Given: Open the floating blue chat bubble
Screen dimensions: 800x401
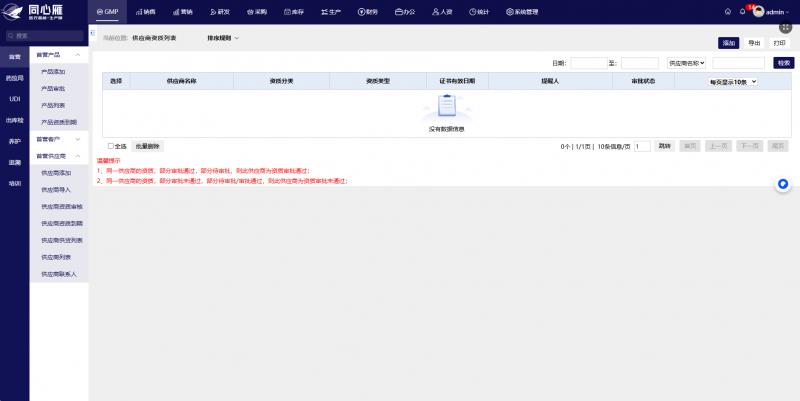Looking at the screenshot, I should pyautogui.click(x=783, y=184).
